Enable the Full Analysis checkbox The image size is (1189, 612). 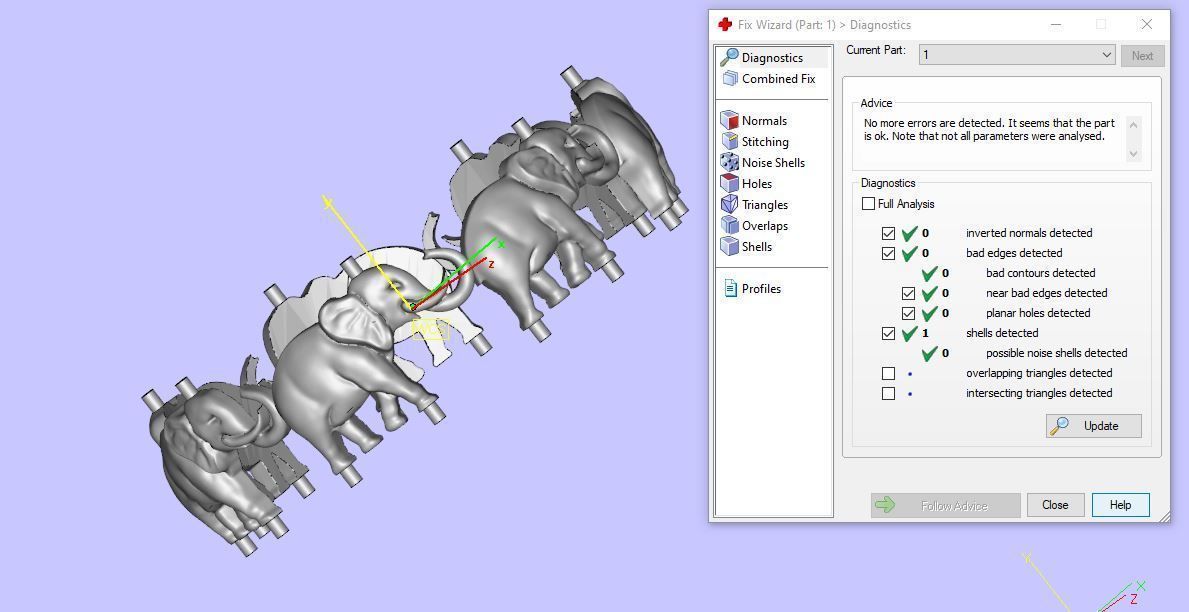[x=868, y=203]
